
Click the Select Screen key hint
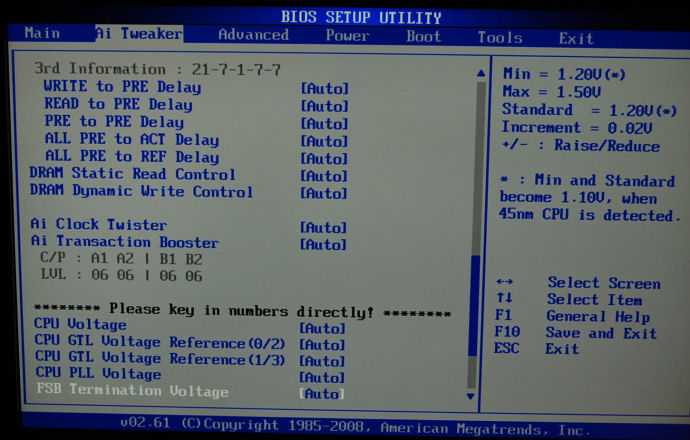coord(578,282)
